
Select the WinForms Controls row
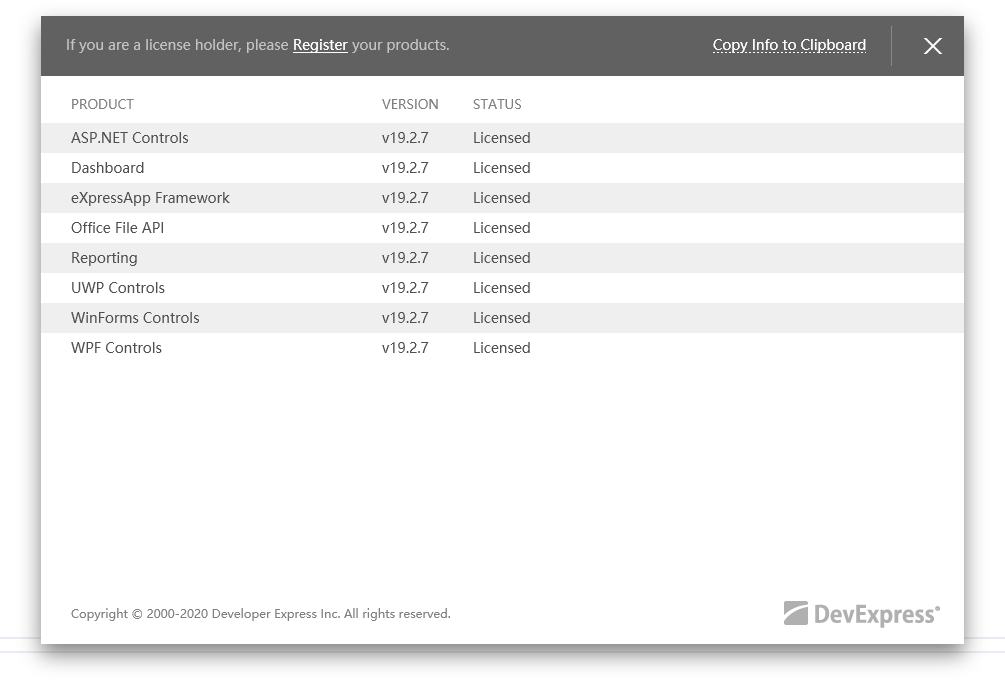[x=135, y=318]
